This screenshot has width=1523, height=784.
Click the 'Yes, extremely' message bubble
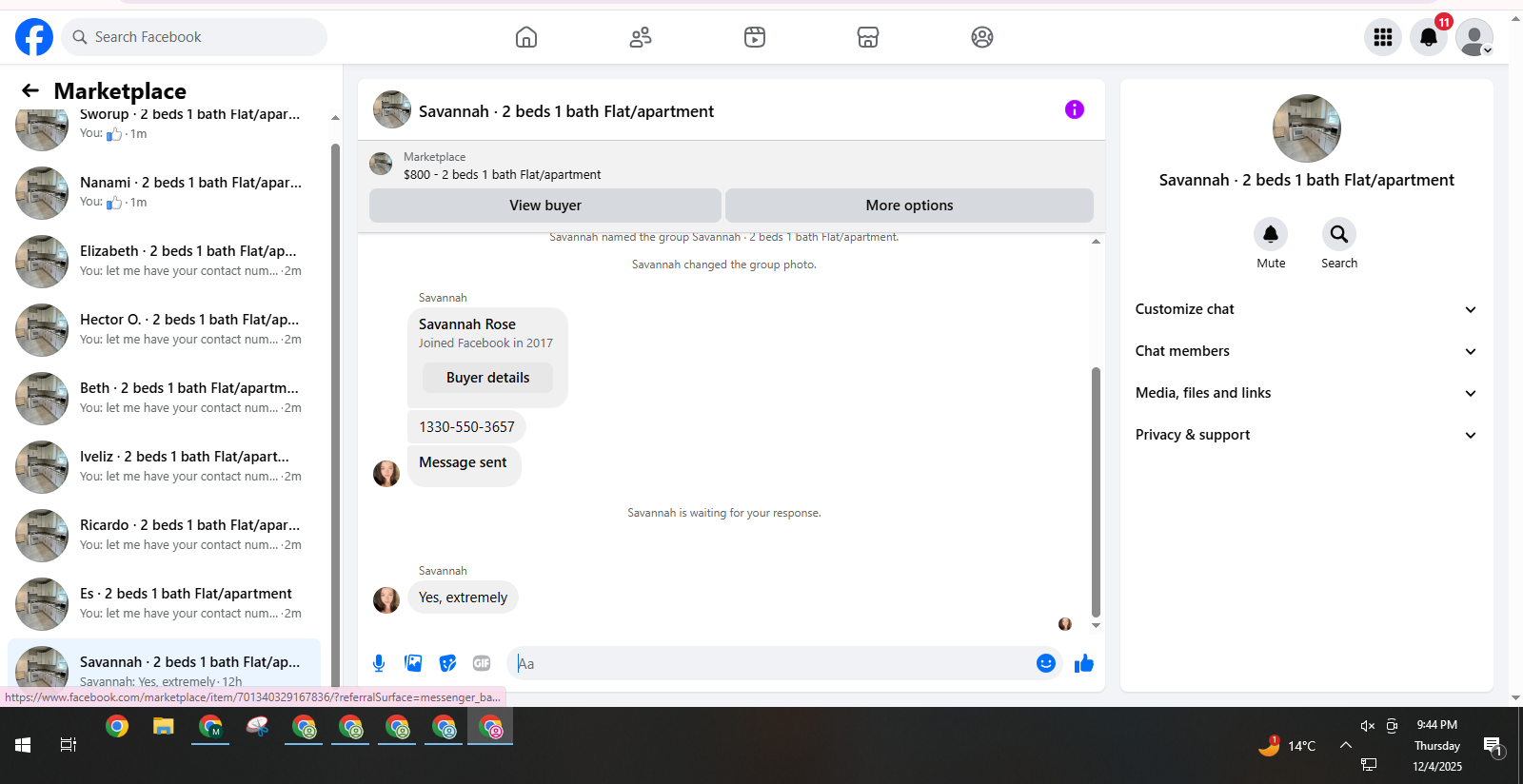(x=463, y=598)
